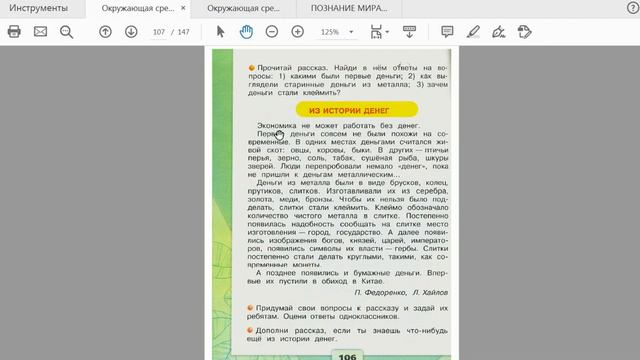
Task: Go to previous page arrow
Action: [105, 32]
